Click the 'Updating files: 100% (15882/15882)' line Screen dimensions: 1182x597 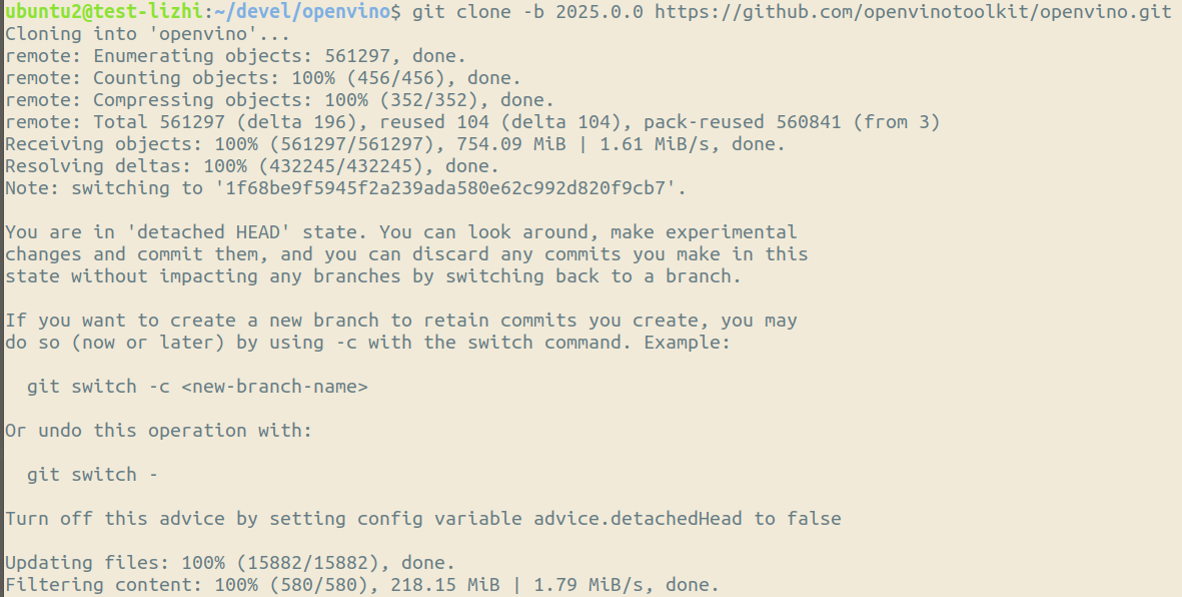point(230,562)
